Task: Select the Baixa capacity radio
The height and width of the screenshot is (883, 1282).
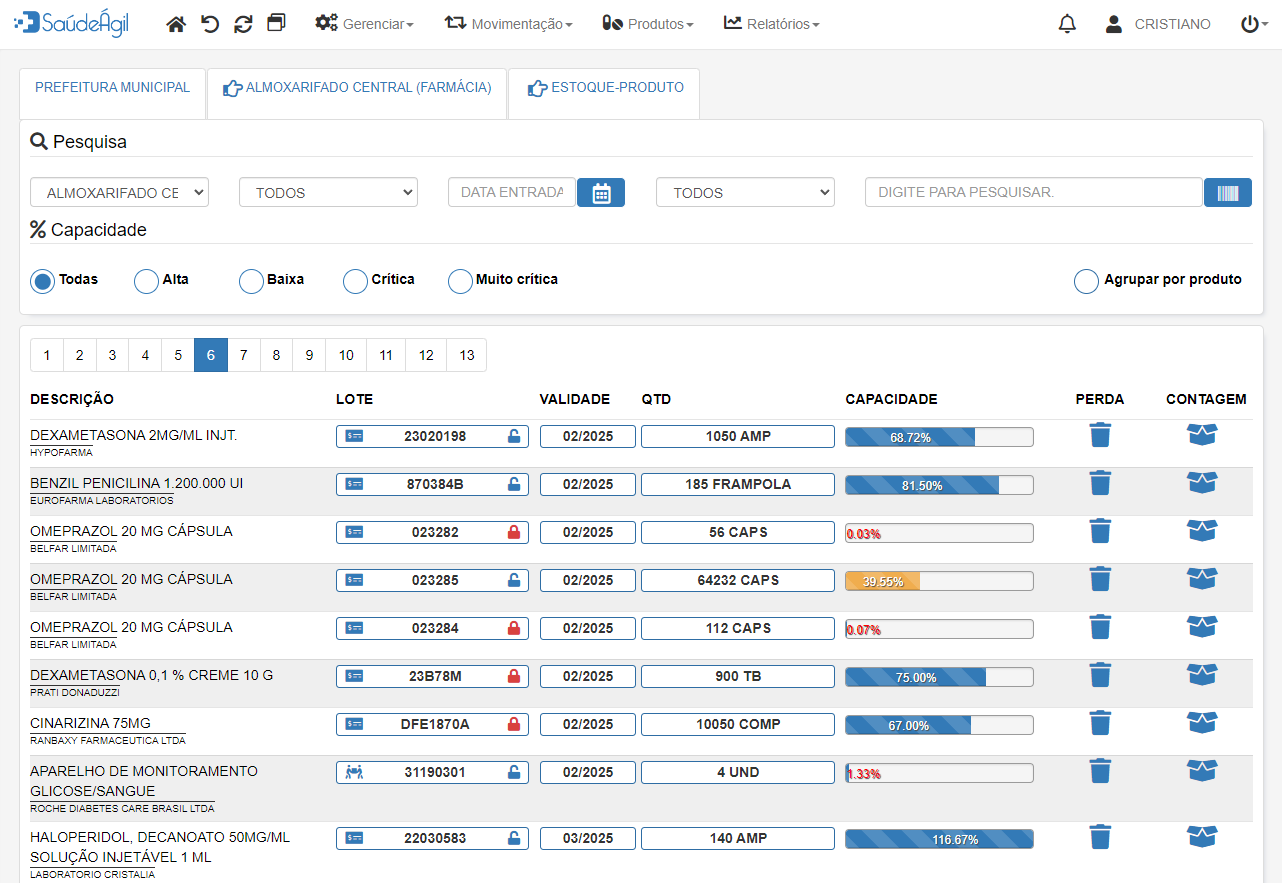Action: pyautogui.click(x=251, y=281)
